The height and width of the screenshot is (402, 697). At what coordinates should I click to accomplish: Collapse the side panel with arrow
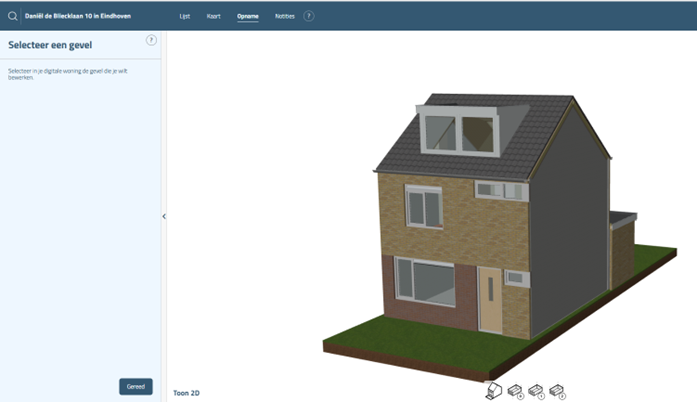point(164,216)
